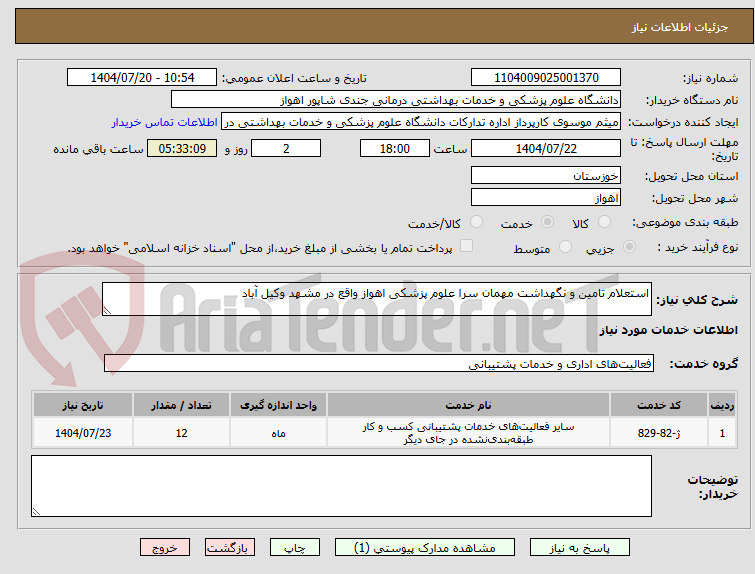Click the شهر محل تحویل field اهواز
The image size is (755, 574).
click(546, 197)
